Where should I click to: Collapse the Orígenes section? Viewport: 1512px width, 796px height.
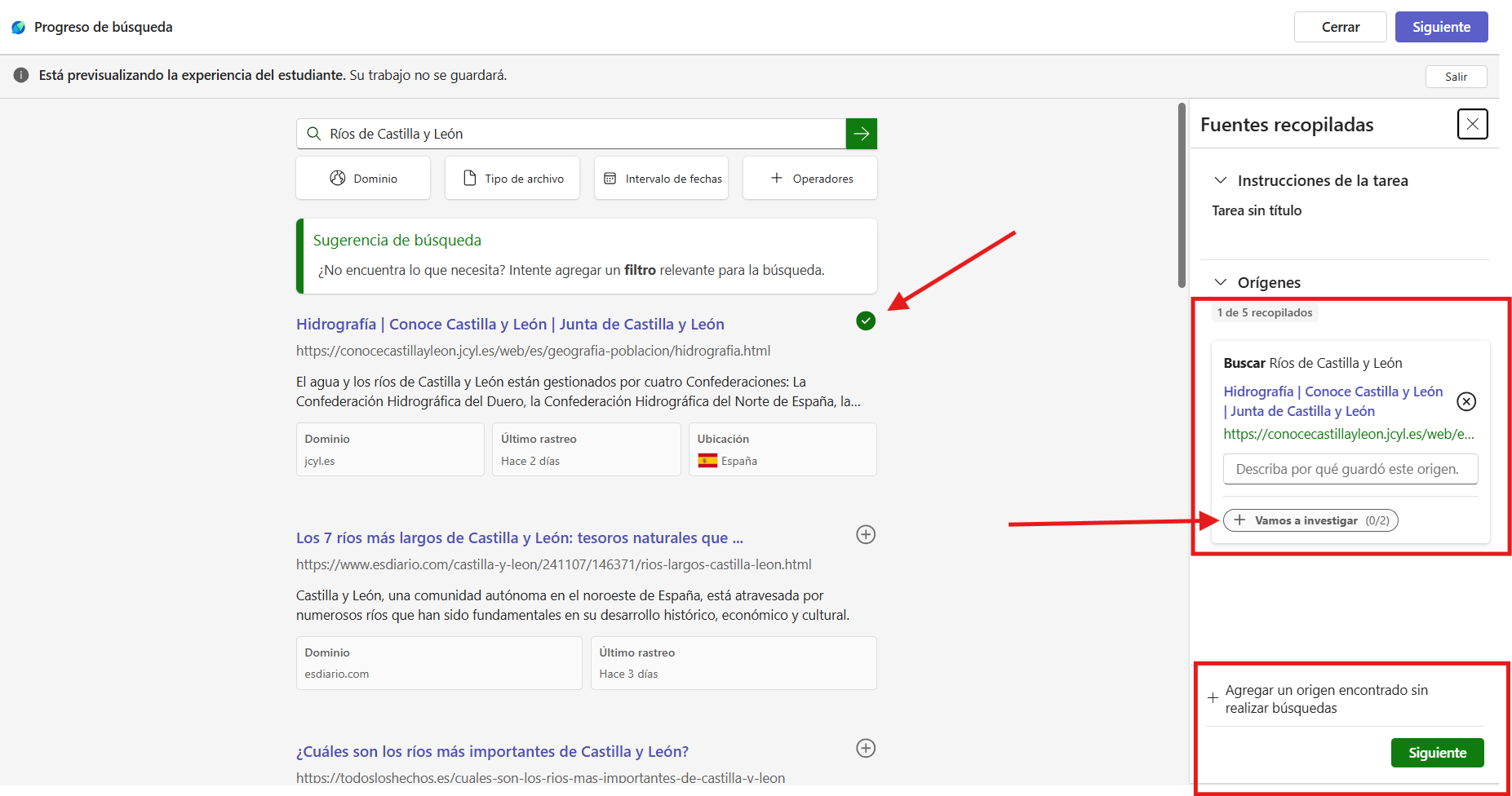tap(1221, 282)
